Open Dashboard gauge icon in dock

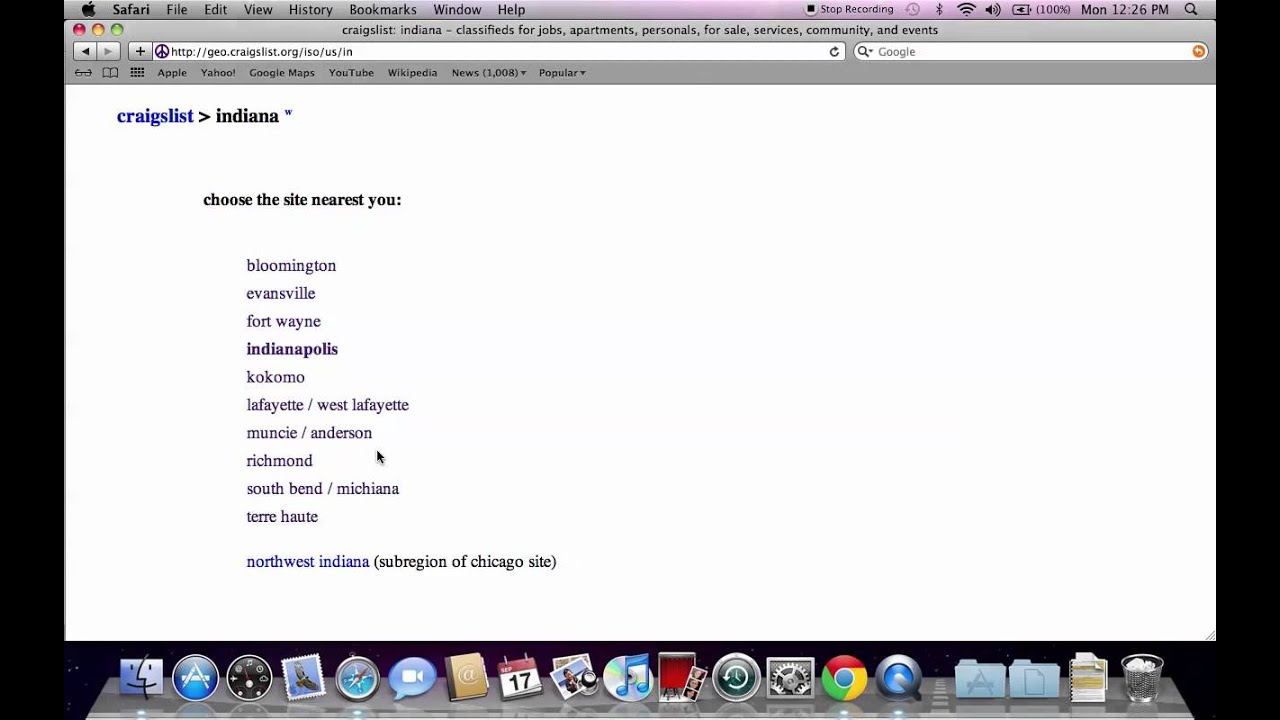click(249, 678)
